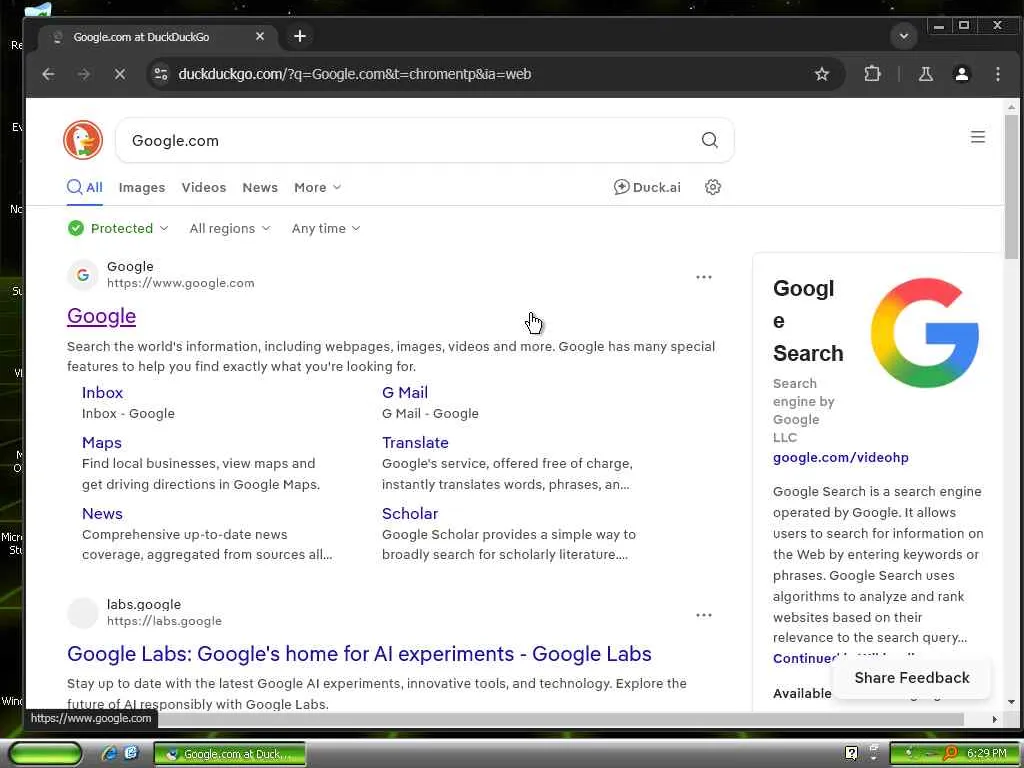View site information icon in address bar

[x=161, y=74]
